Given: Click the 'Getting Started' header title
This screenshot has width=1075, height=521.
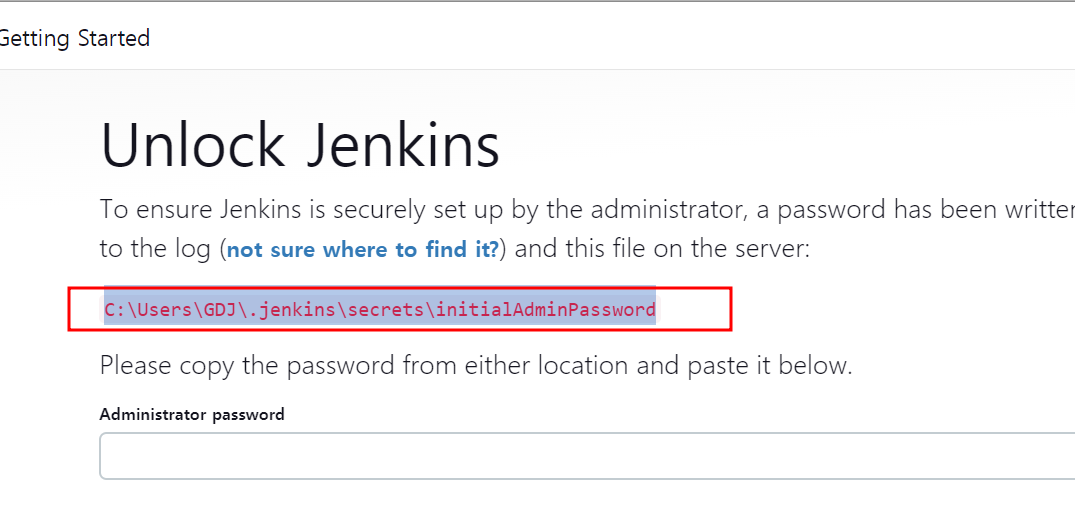Looking at the screenshot, I should (74, 38).
